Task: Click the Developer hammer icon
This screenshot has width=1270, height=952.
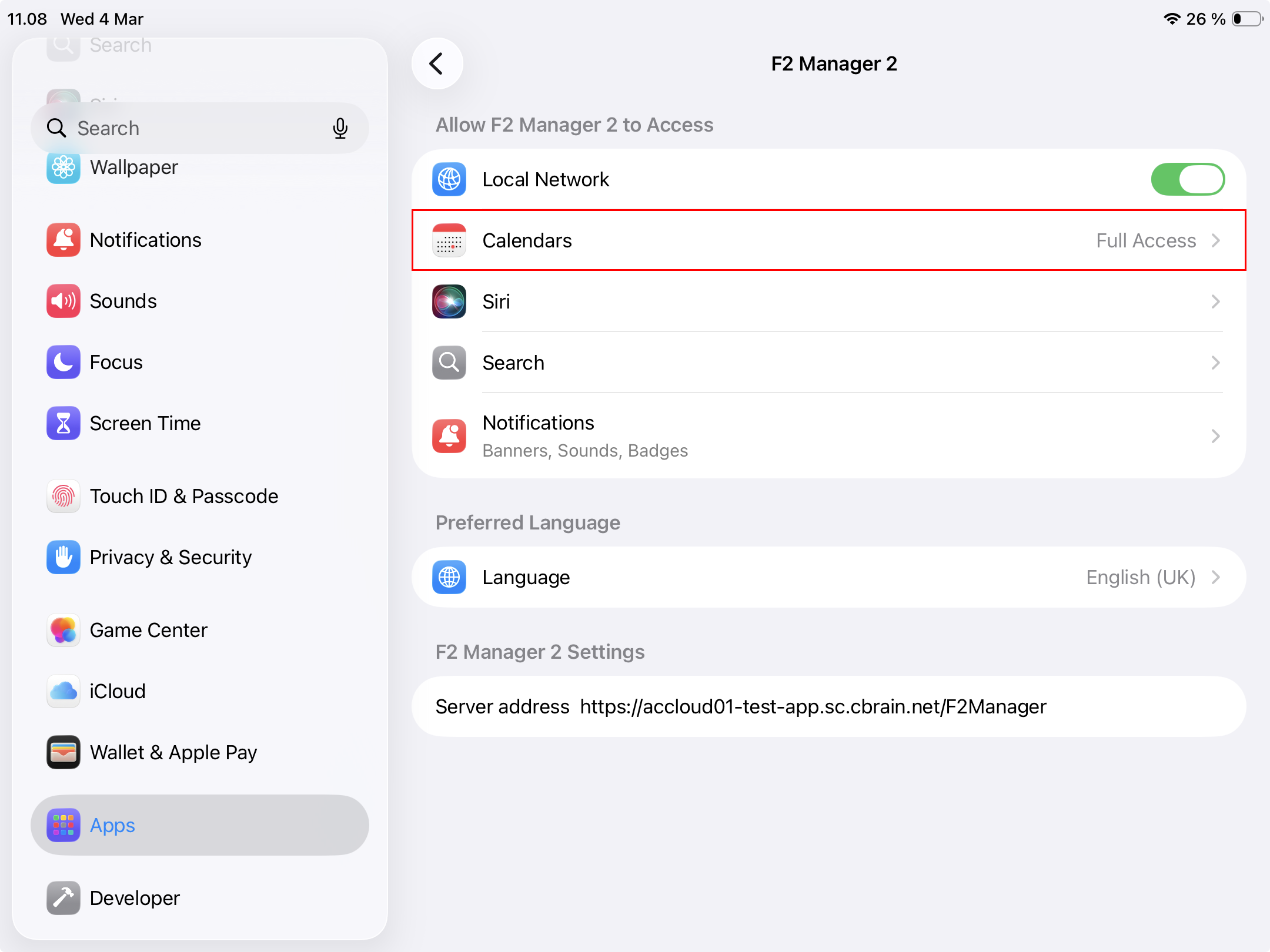Action: [63, 898]
